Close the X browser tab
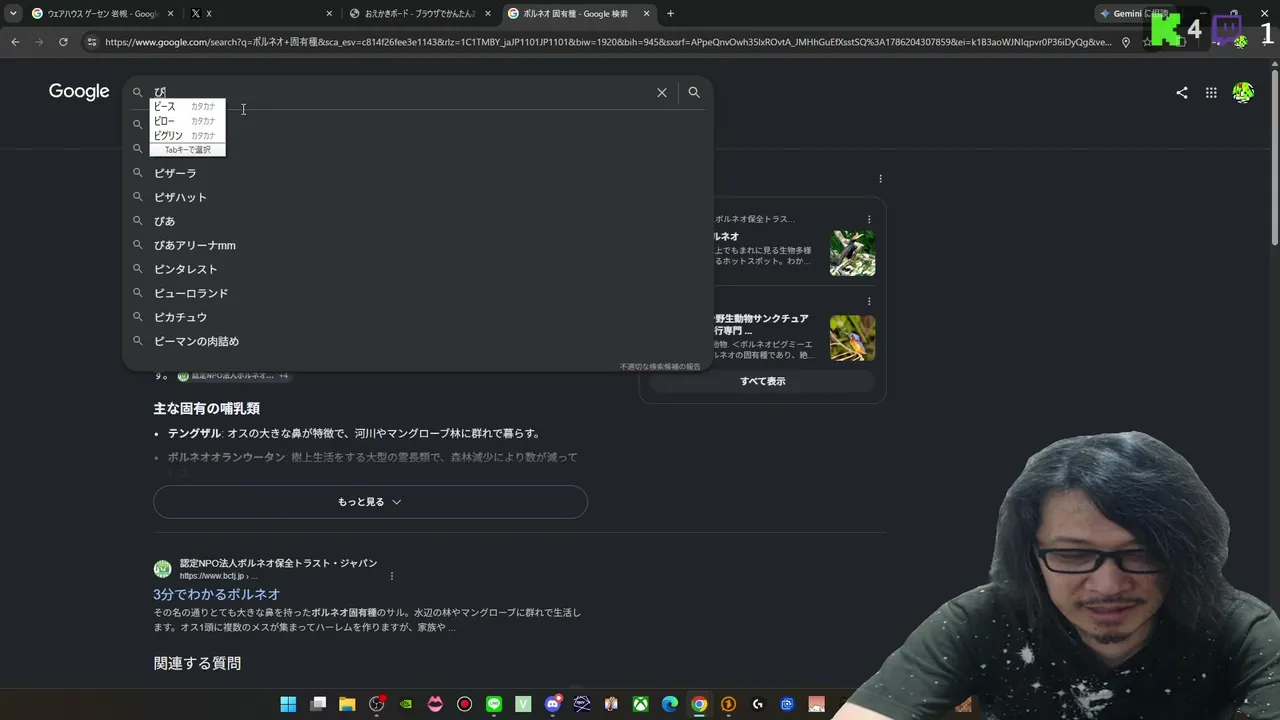This screenshot has width=1280, height=720. pos(329,14)
